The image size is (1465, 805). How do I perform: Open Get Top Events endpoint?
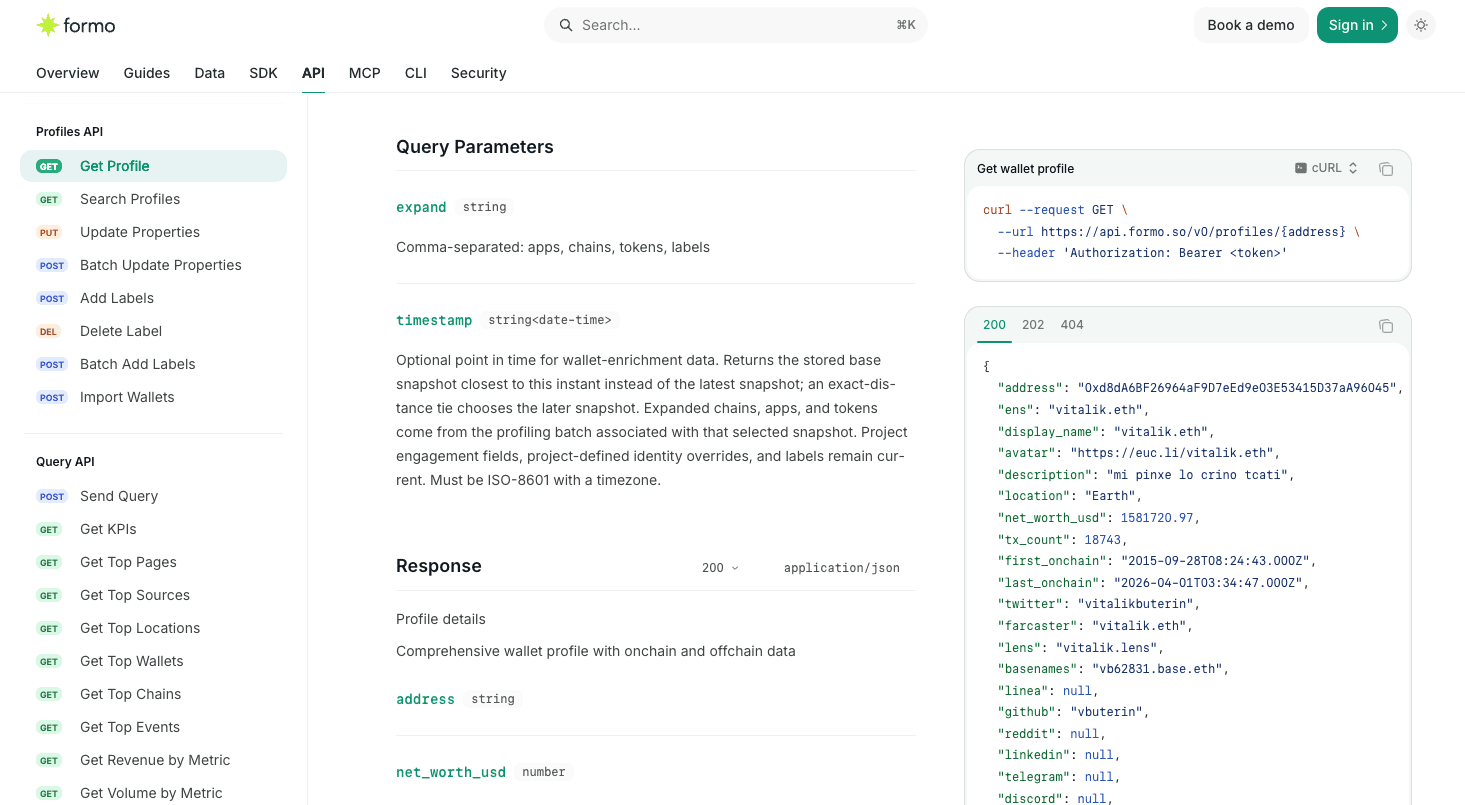coord(154,727)
